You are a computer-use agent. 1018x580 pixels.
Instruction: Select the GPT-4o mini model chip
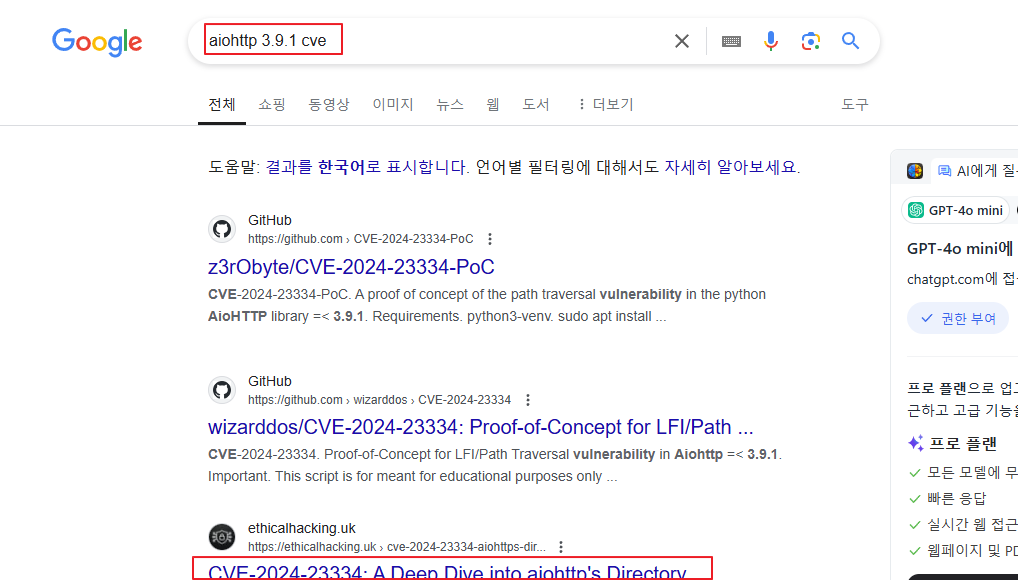pos(956,210)
